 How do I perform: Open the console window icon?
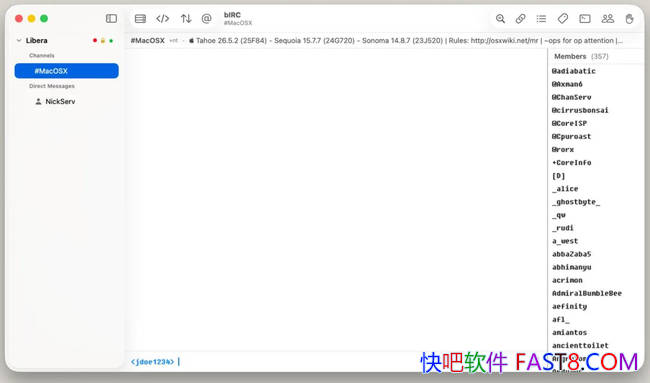[585, 19]
